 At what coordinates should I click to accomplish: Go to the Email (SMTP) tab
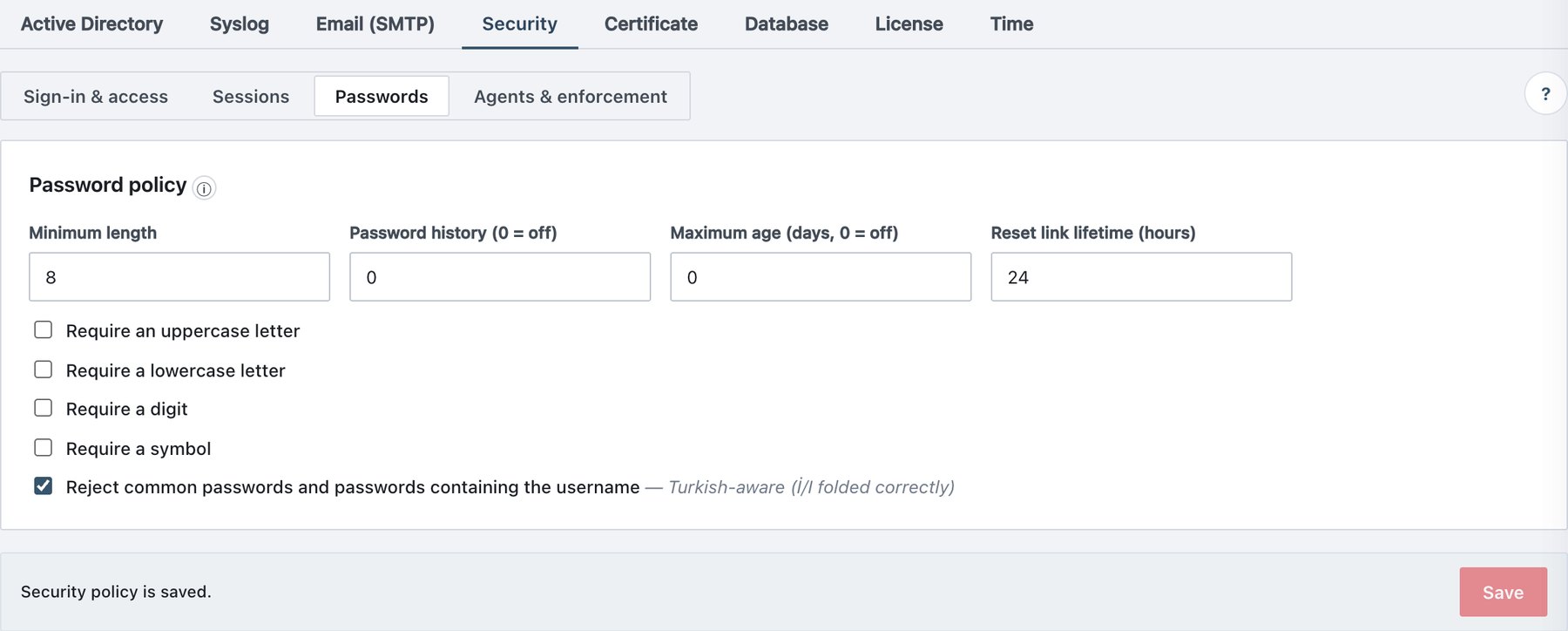click(x=375, y=24)
